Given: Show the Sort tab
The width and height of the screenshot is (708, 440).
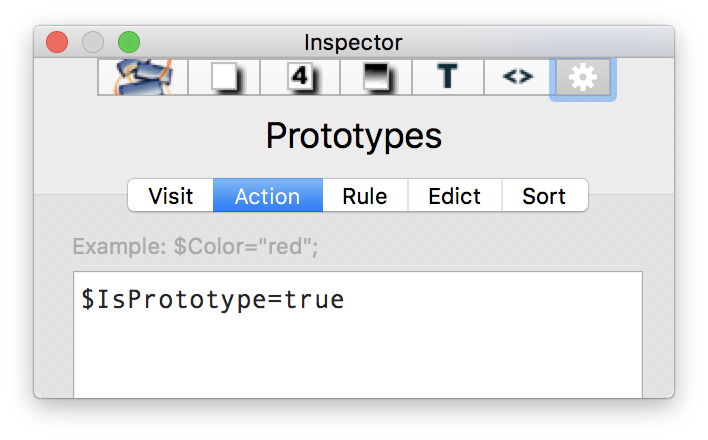Looking at the screenshot, I should pos(544,196).
